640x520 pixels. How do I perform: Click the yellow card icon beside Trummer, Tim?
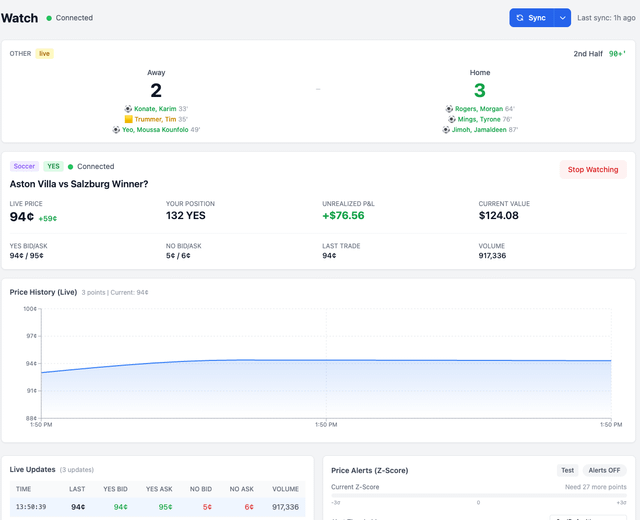pos(128,119)
